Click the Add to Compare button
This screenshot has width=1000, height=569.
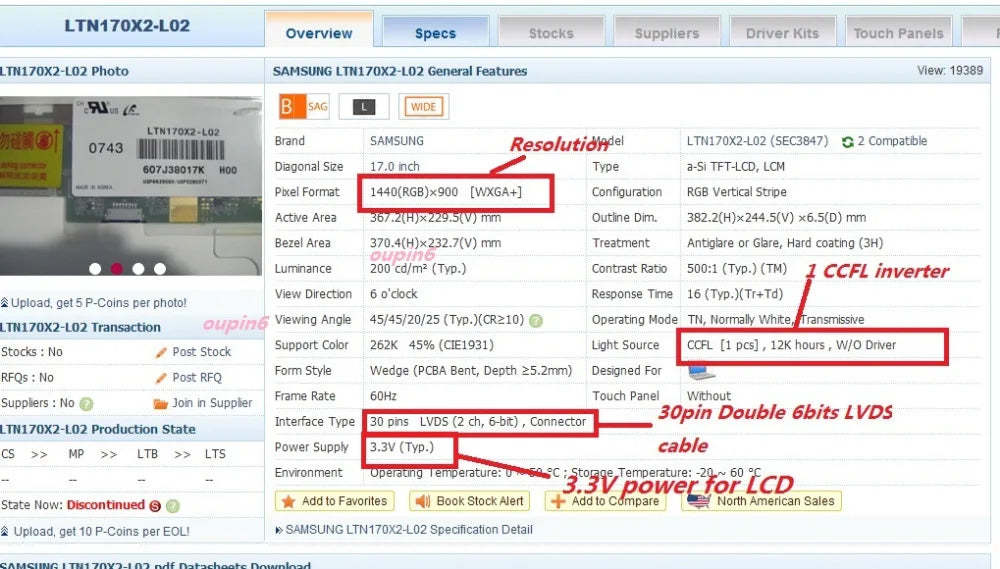point(605,501)
